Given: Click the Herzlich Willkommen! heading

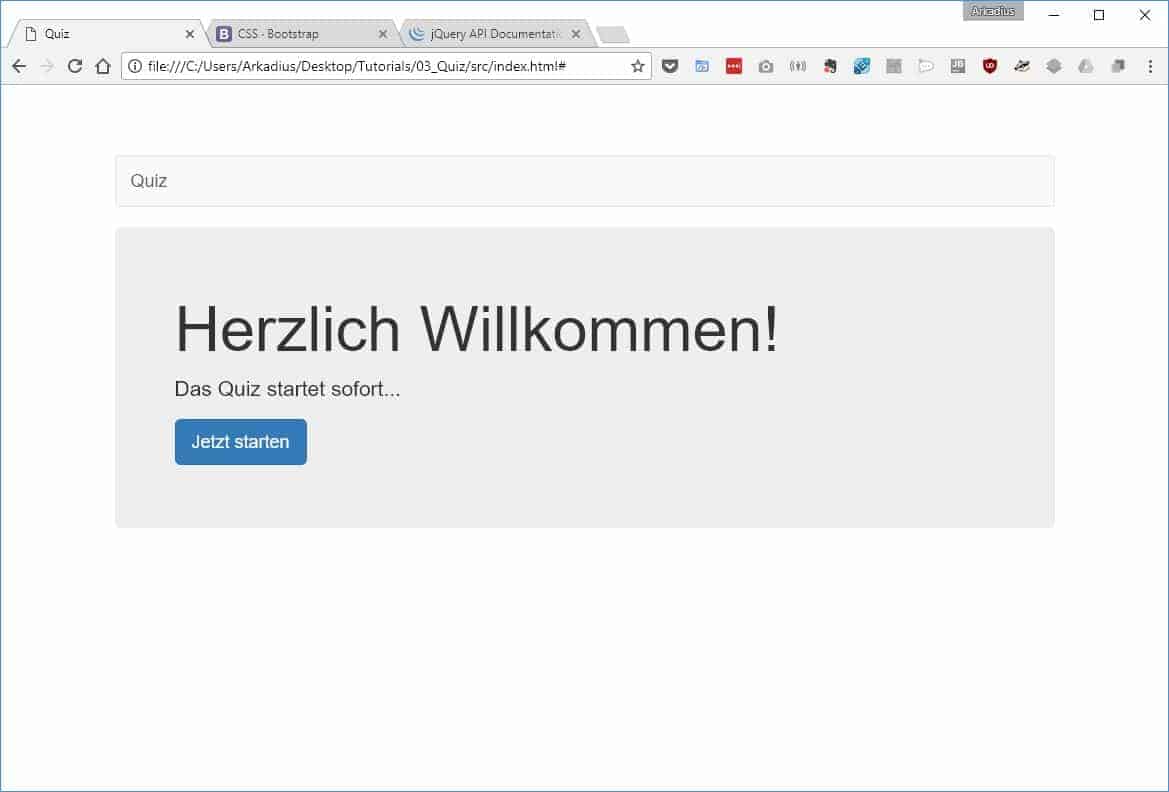Looking at the screenshot, I should pos(476,329).
